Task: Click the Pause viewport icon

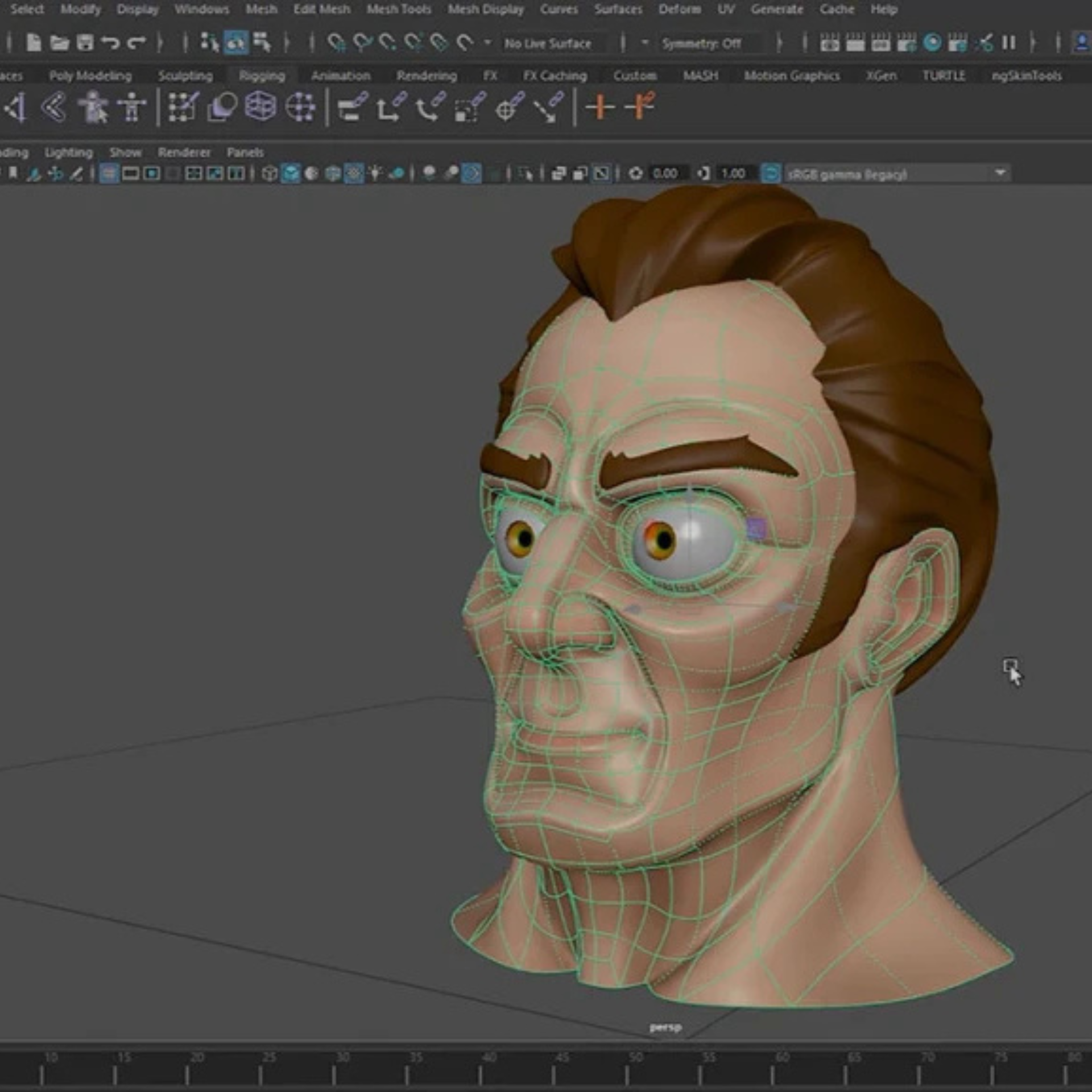Action: [1009, 43]
